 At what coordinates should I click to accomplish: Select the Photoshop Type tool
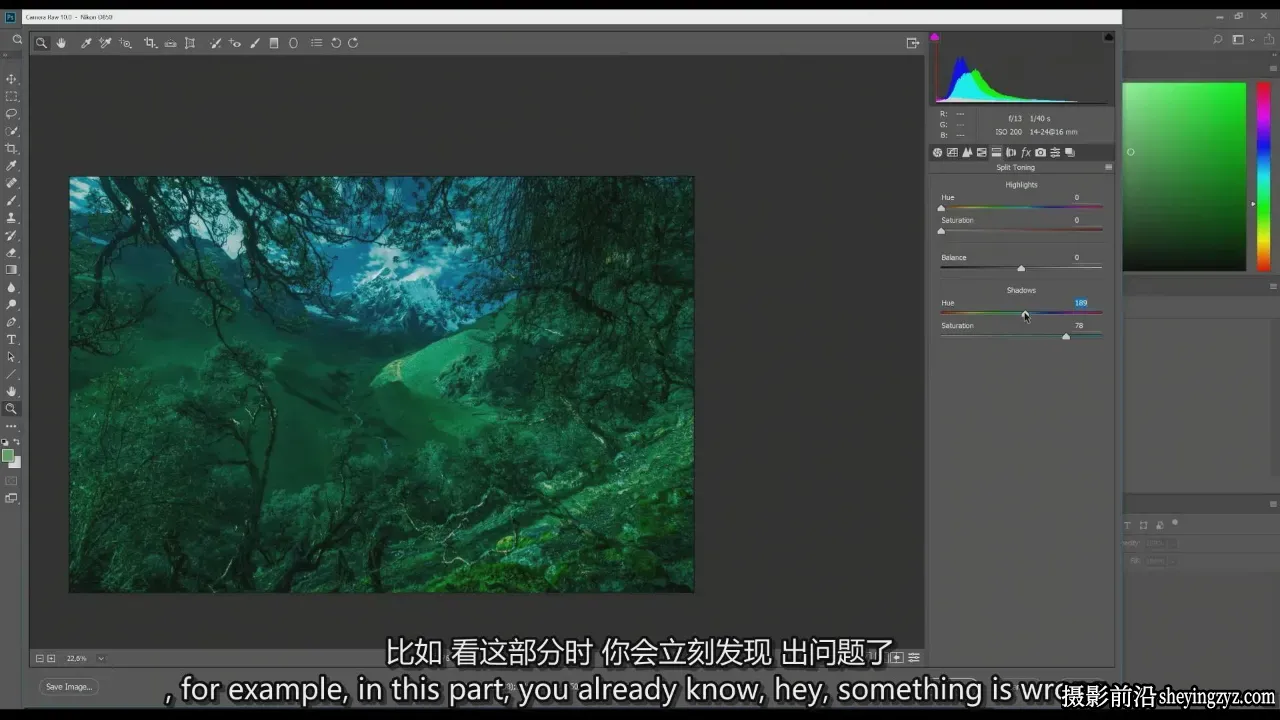pyautogui.click(x=12, y=340)
